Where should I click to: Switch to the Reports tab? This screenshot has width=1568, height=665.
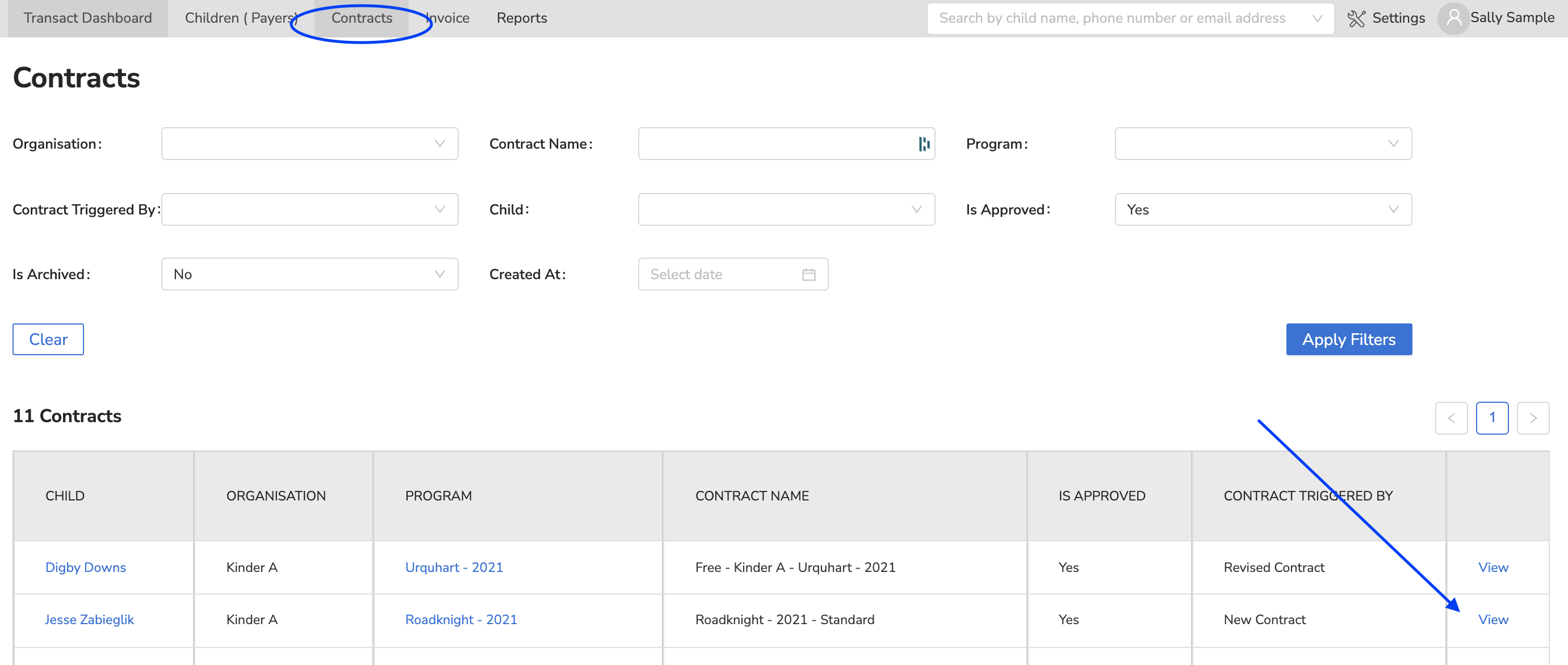pyautogui.click(x=521, y=18)
